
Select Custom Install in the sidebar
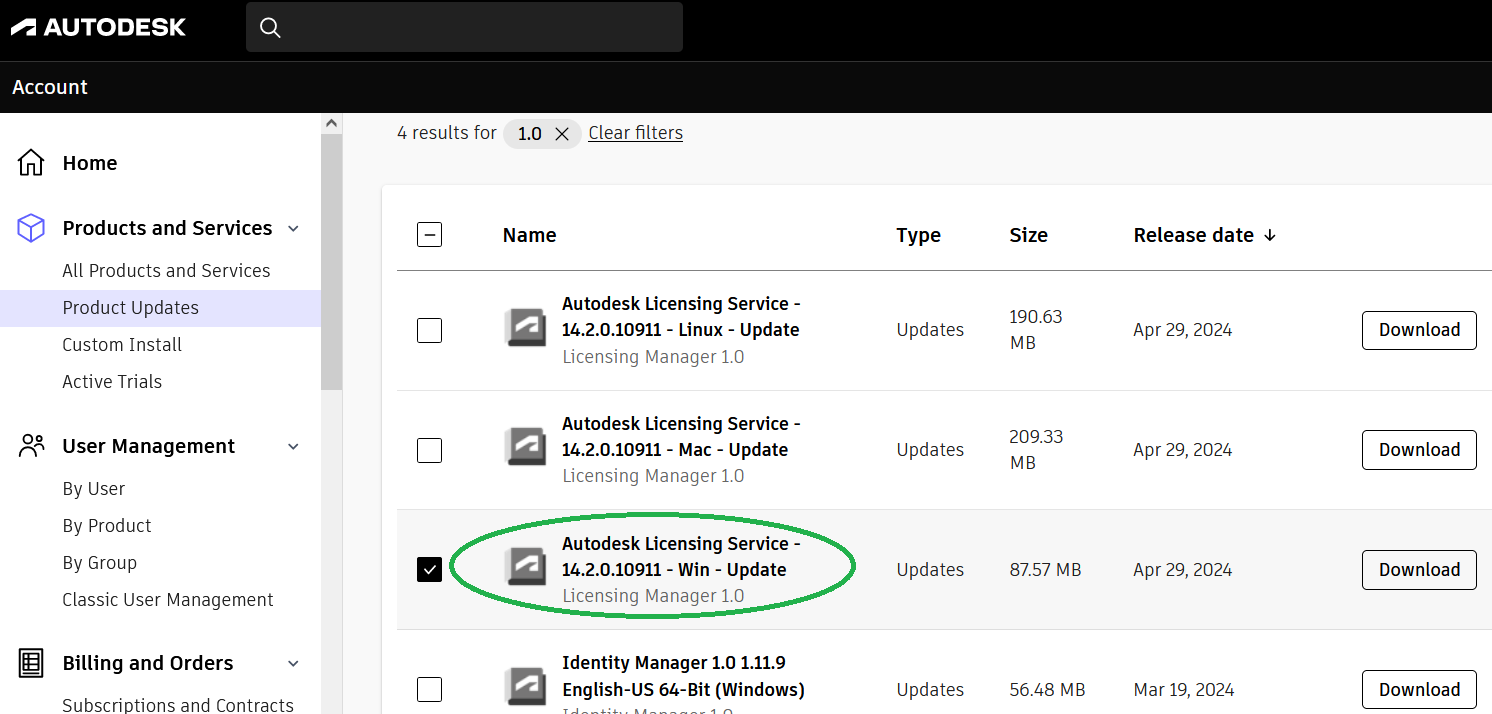point(122,344)
